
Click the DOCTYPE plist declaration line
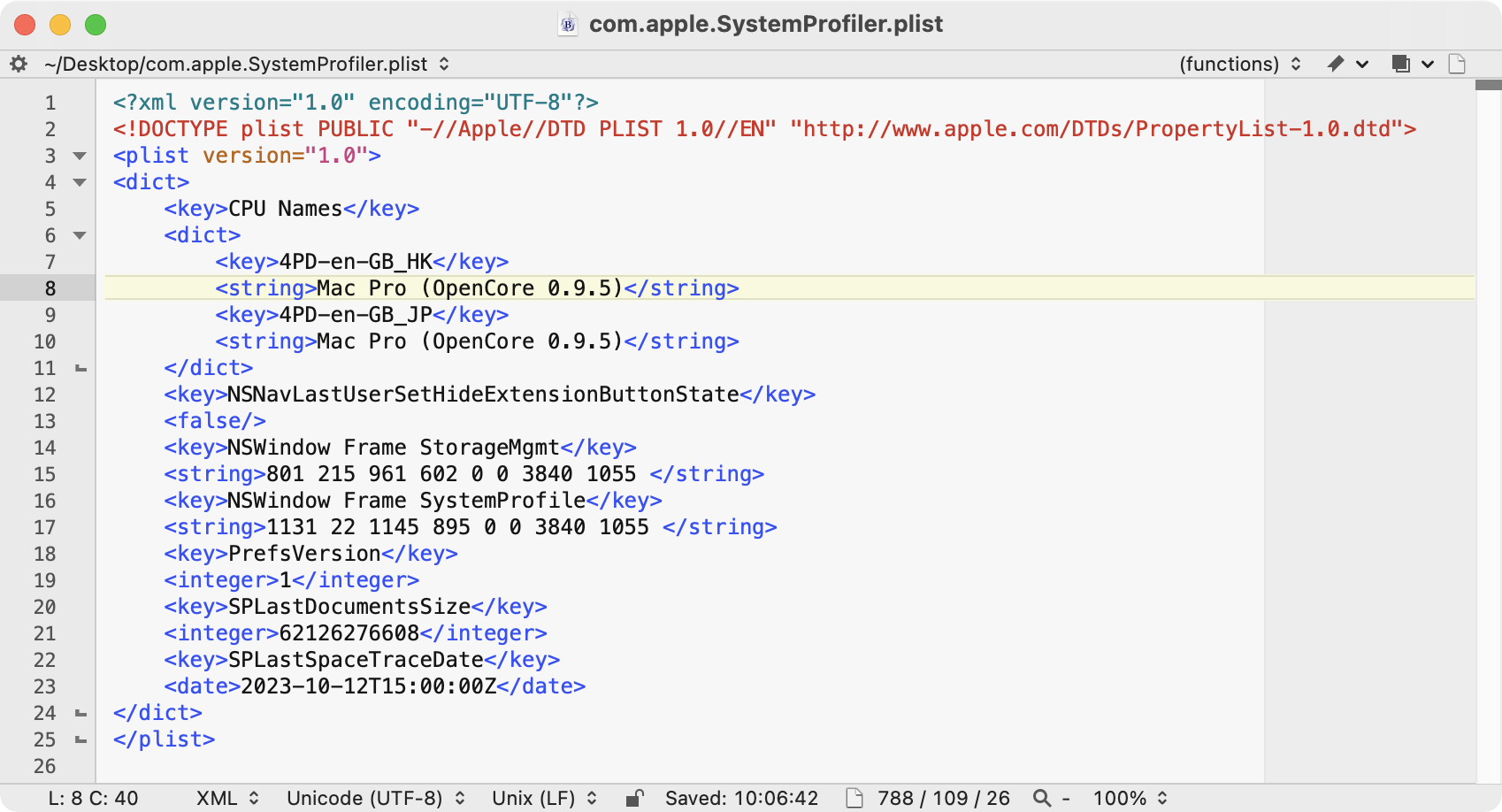[764, 129]
